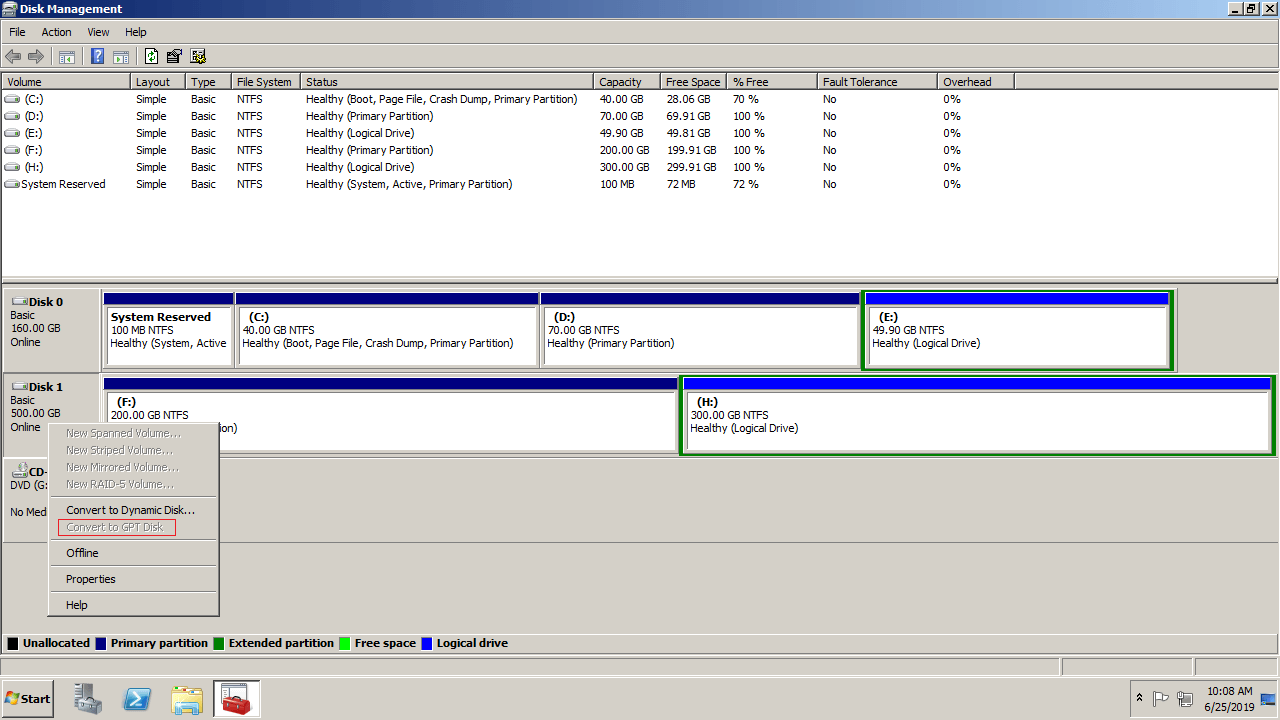Viewport: 1280px width, 720px height.
Task: Click the Show/Hide Console Tree icon
Action: click(x=67, y=57)
